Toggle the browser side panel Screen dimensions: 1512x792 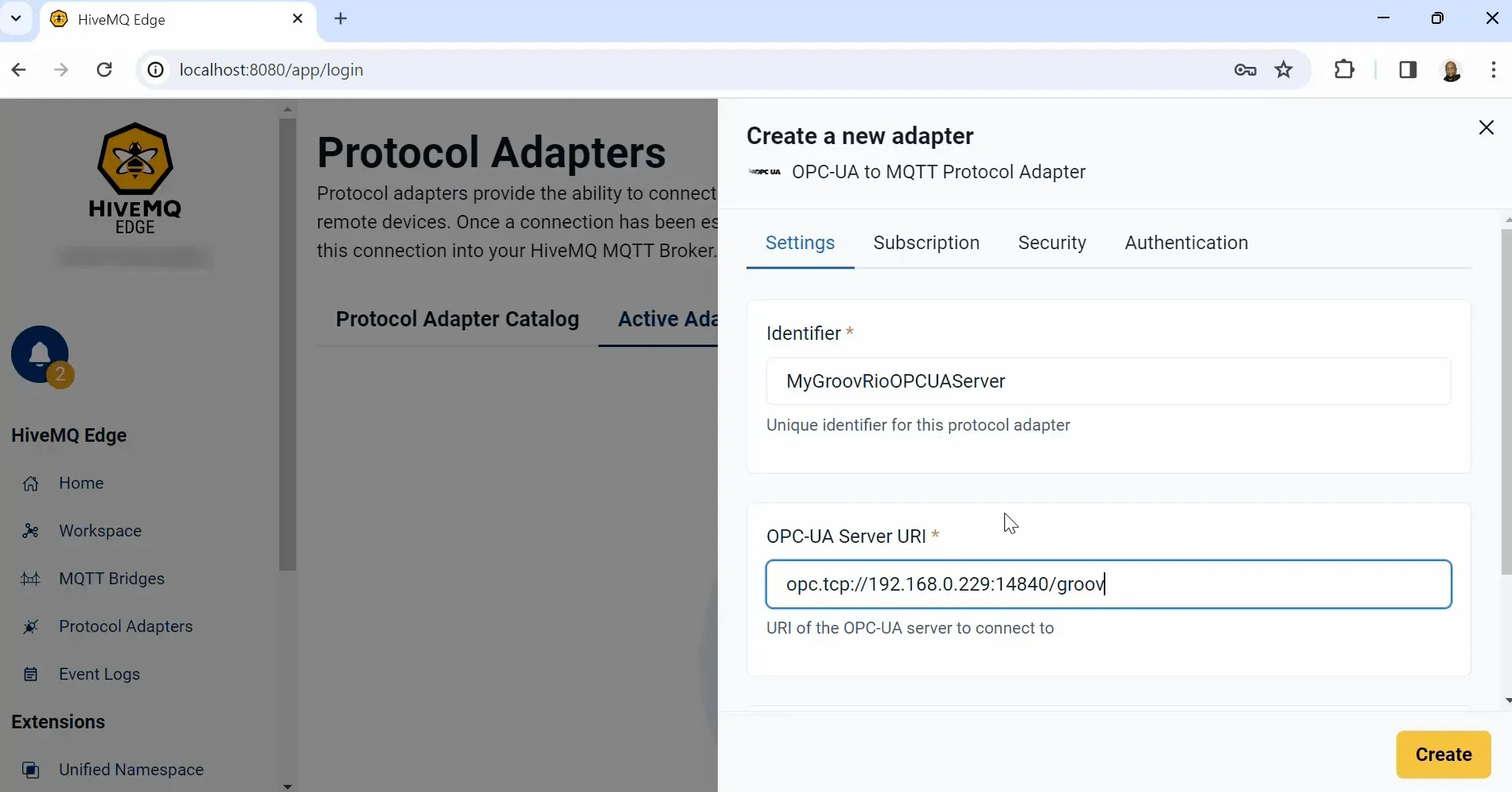point(1408,70)
